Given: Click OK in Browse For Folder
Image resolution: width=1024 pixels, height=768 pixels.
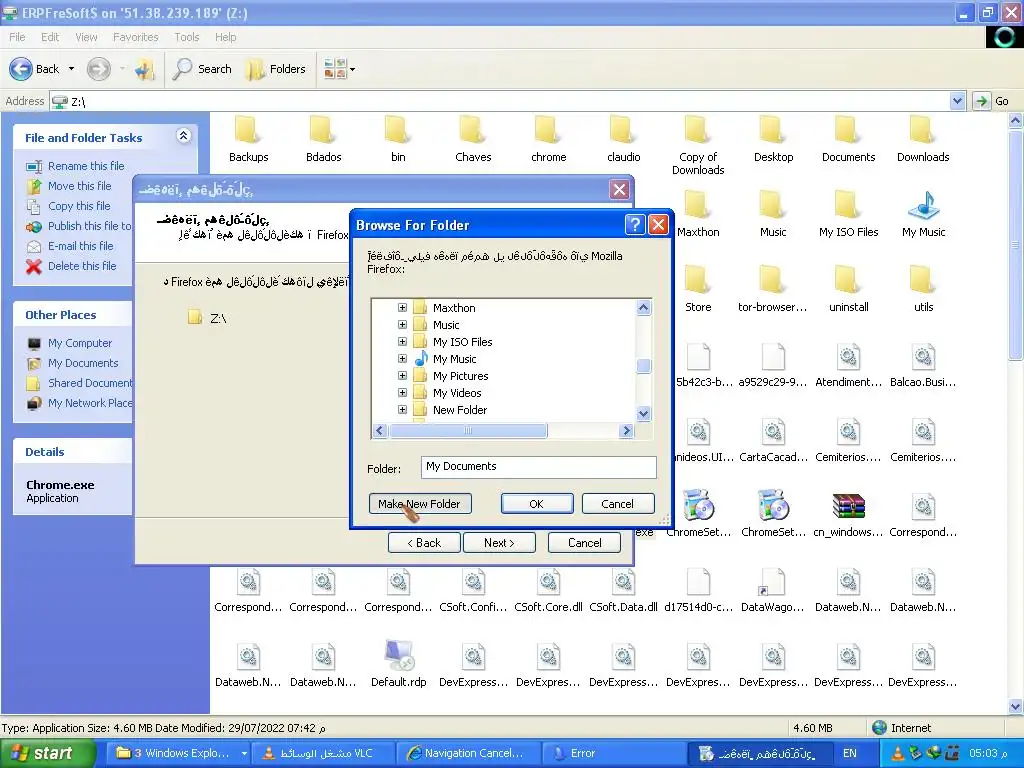Looking at the screenshot, I should [536, 504].
